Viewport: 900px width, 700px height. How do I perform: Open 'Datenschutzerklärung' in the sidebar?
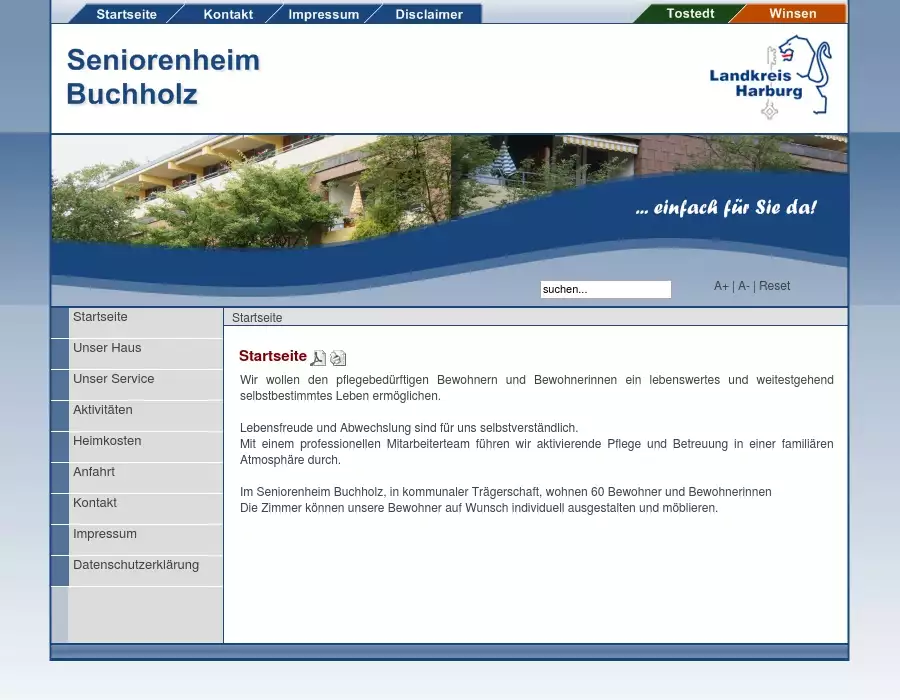click(x=136, y=565)
